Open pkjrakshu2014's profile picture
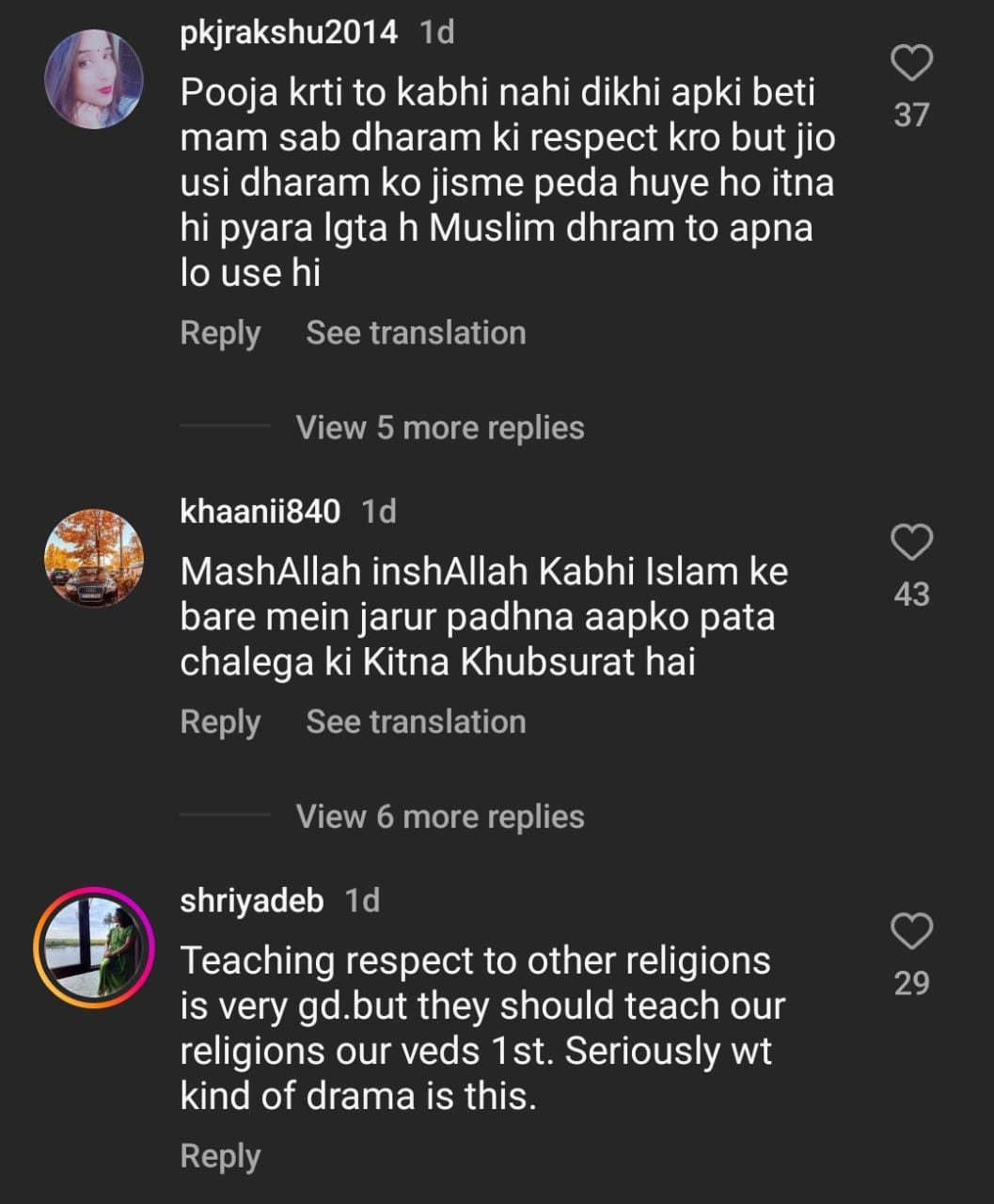Screen dimensions: 994x1204 point(94,79)
